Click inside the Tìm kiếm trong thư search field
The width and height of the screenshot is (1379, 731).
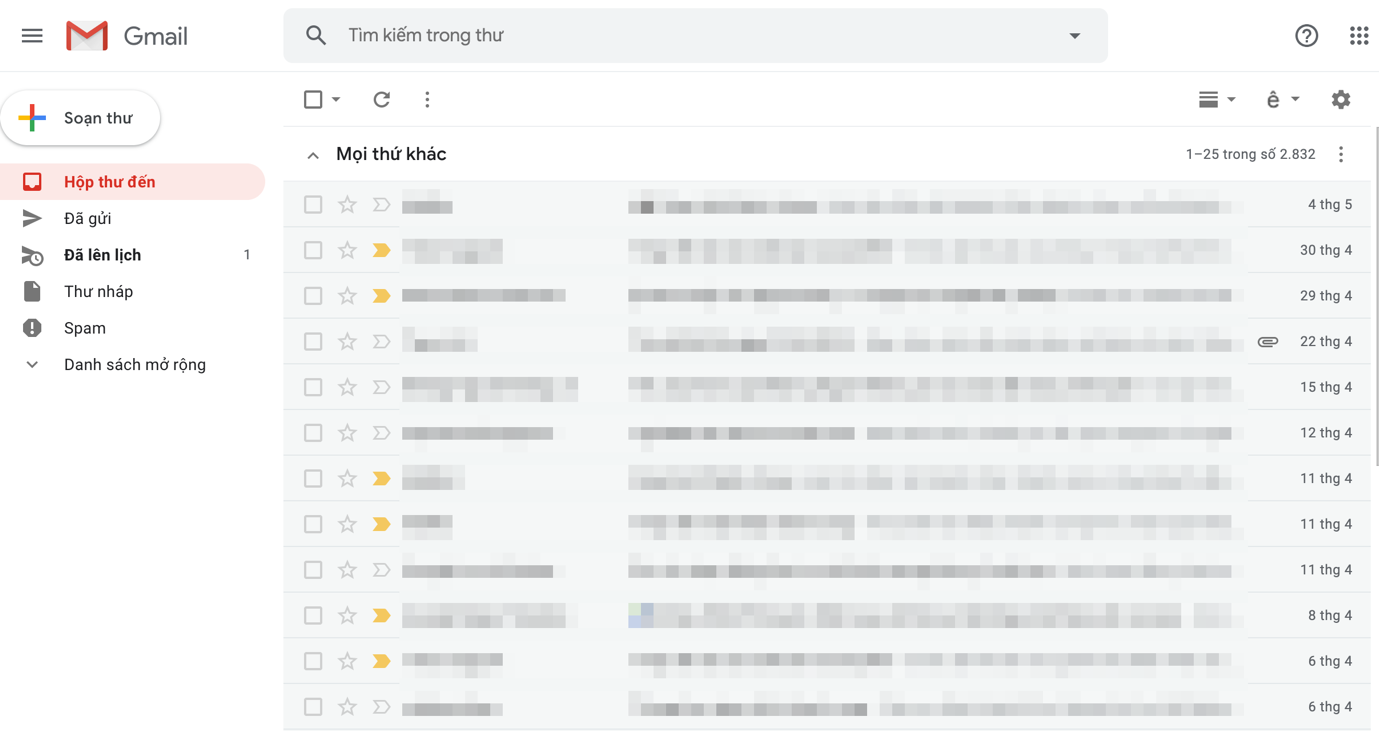600,35
